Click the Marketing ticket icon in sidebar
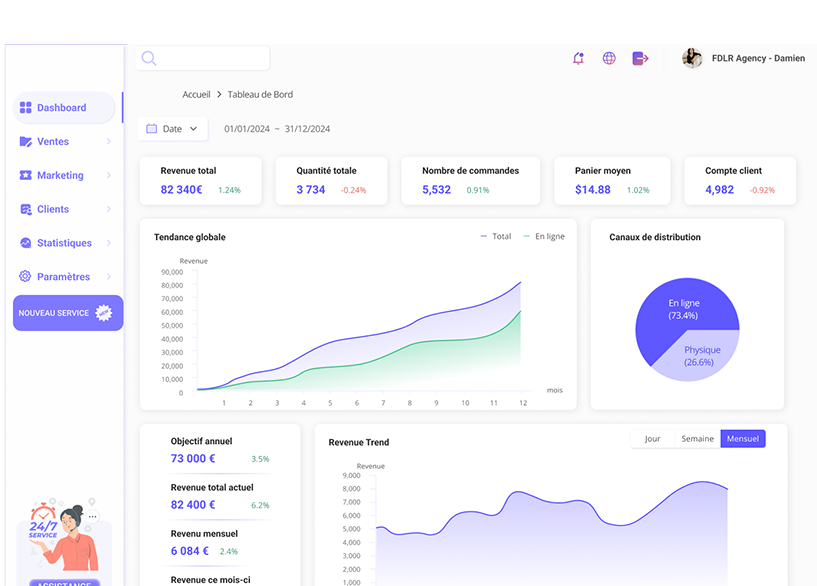 point(25,175)
